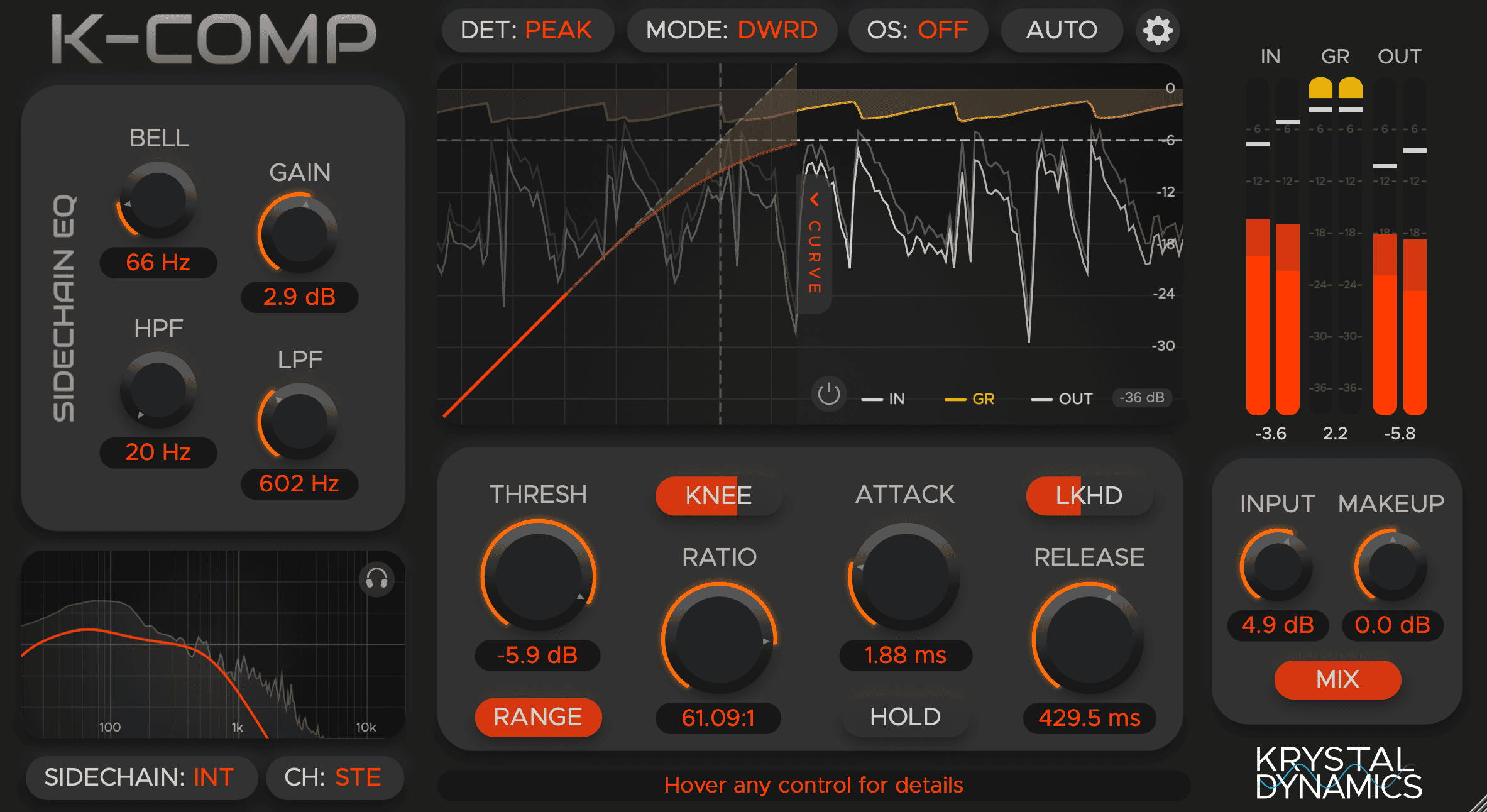Click the INPUT gain knob
Image resolution: width=1487 pixels, height=812 pixels.
point(1277,566)
